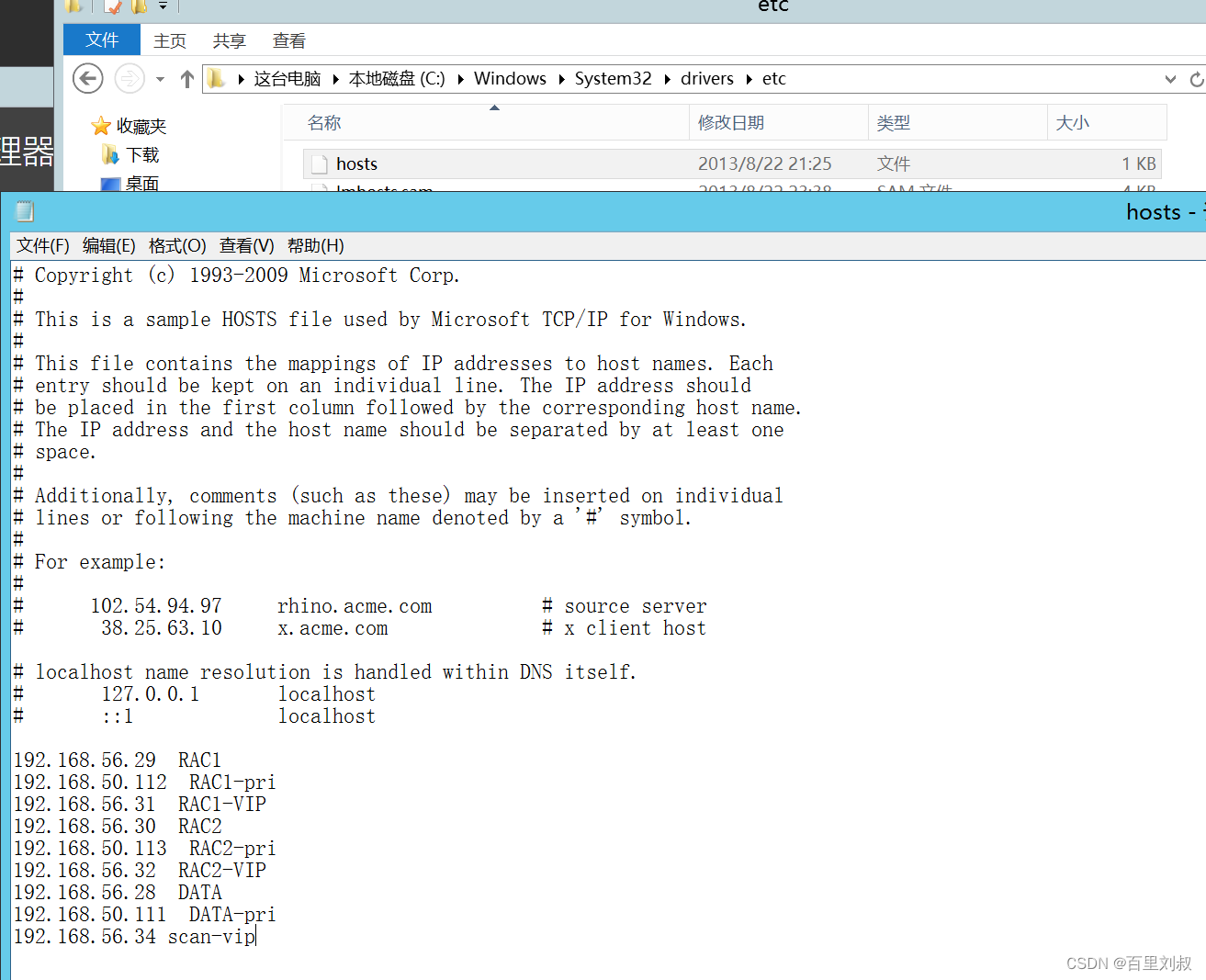
Task: Click the folder icon in the address bar
Action: coord(216,79)
